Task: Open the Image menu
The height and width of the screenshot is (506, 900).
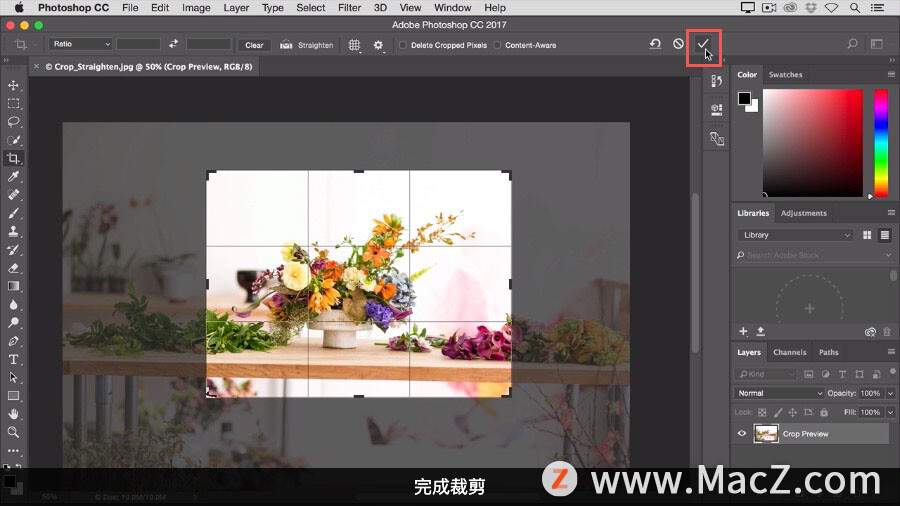Action: [196, 8]
